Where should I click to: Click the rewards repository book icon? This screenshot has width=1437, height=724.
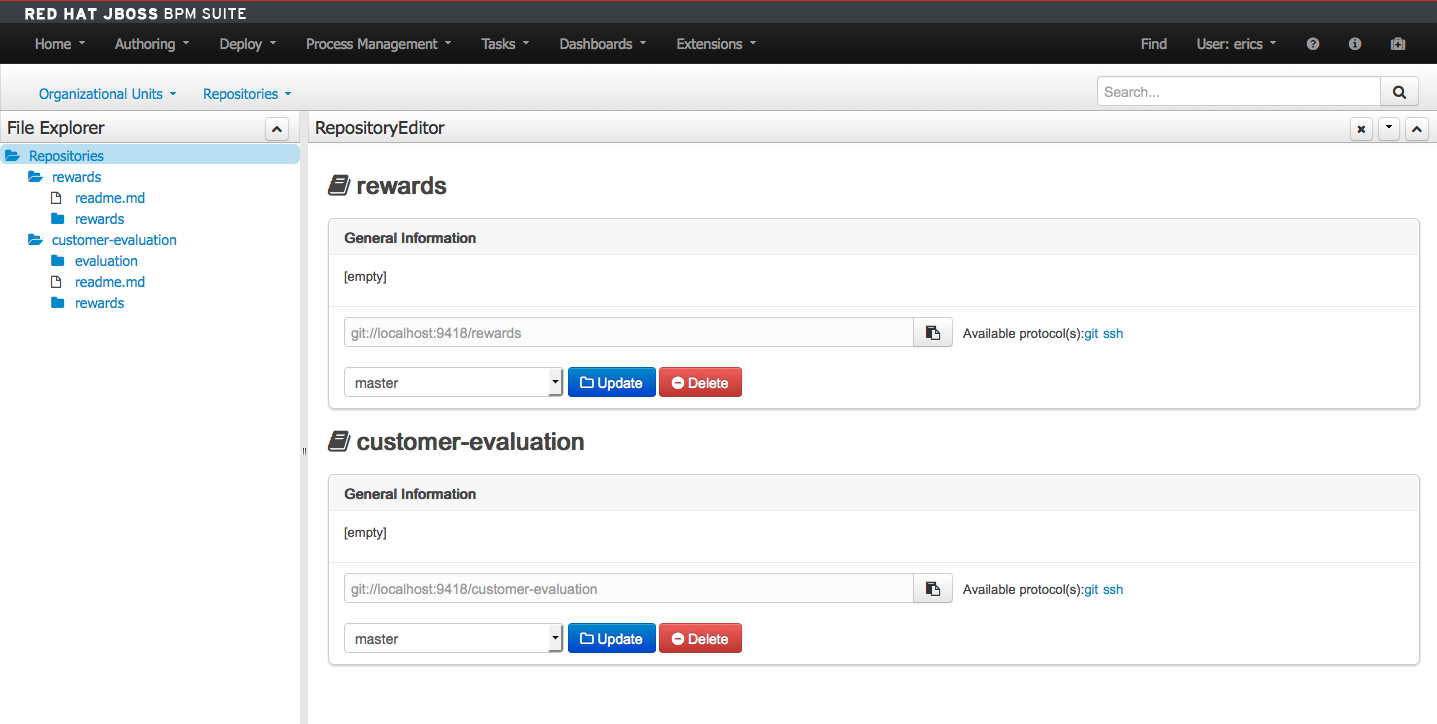(340, 185)
